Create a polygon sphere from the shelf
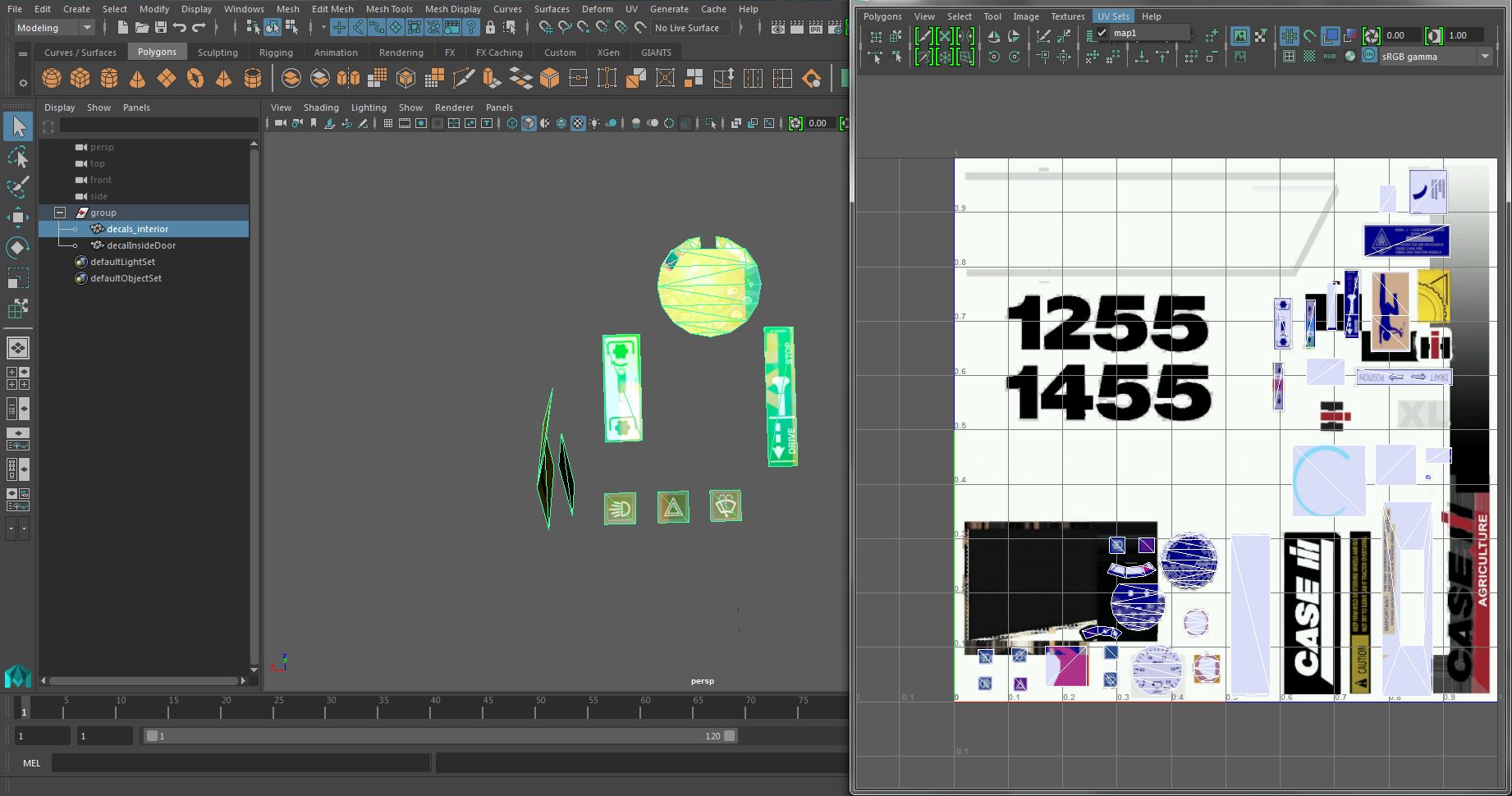 (52, 79)
